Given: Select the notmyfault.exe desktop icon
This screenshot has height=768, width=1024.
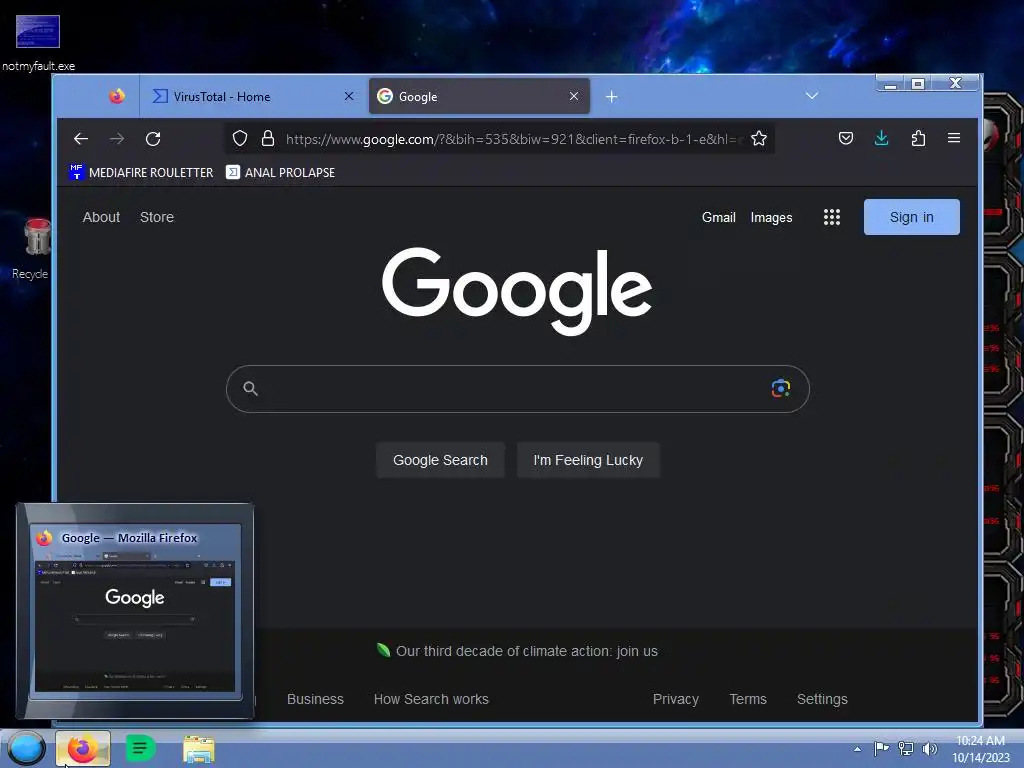Looking at the screenshot, I should [x=38, y=43].
